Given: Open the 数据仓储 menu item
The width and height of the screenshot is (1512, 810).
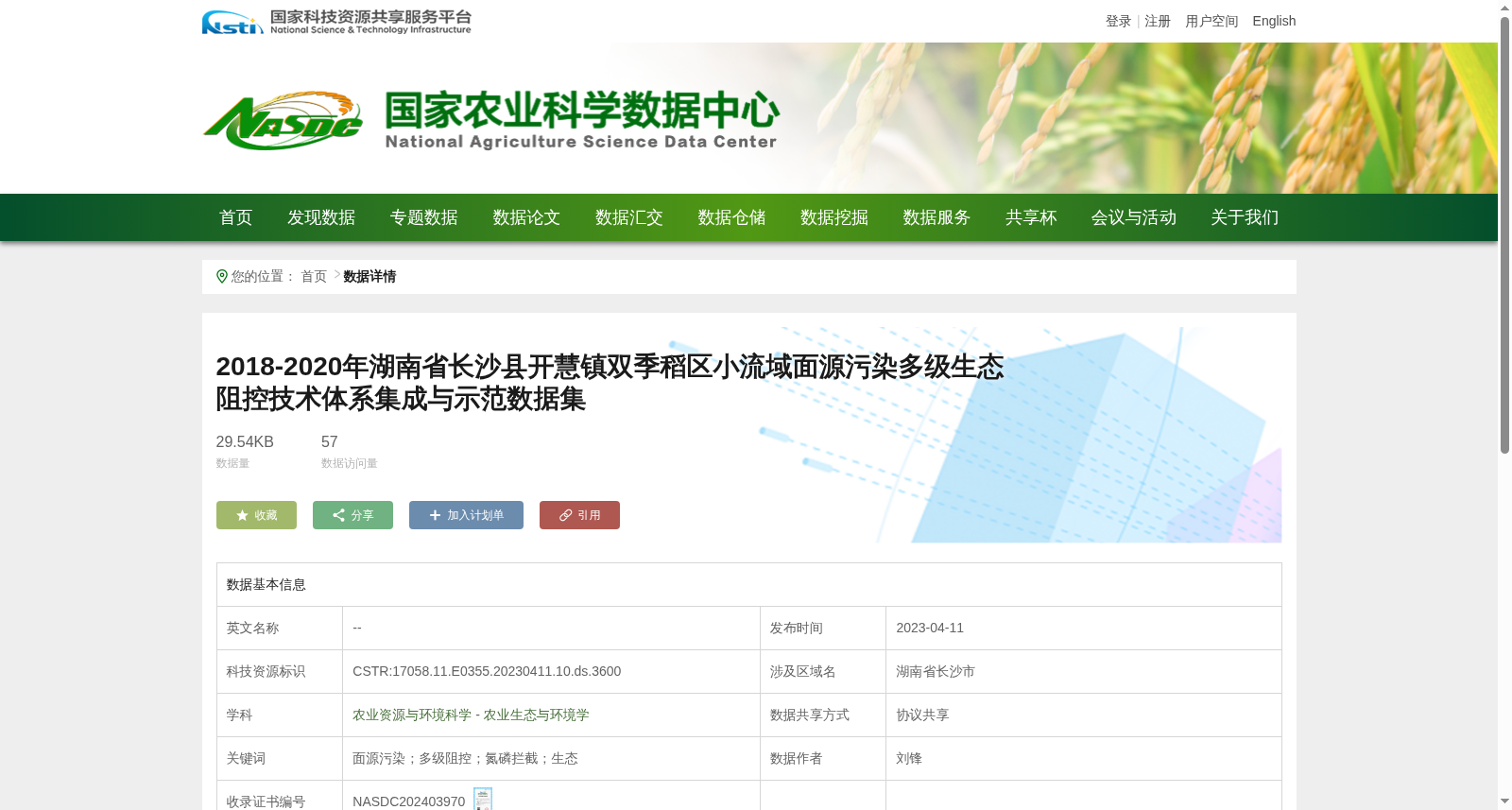Looking at the screenshot, I should click(x=731, y=217).
